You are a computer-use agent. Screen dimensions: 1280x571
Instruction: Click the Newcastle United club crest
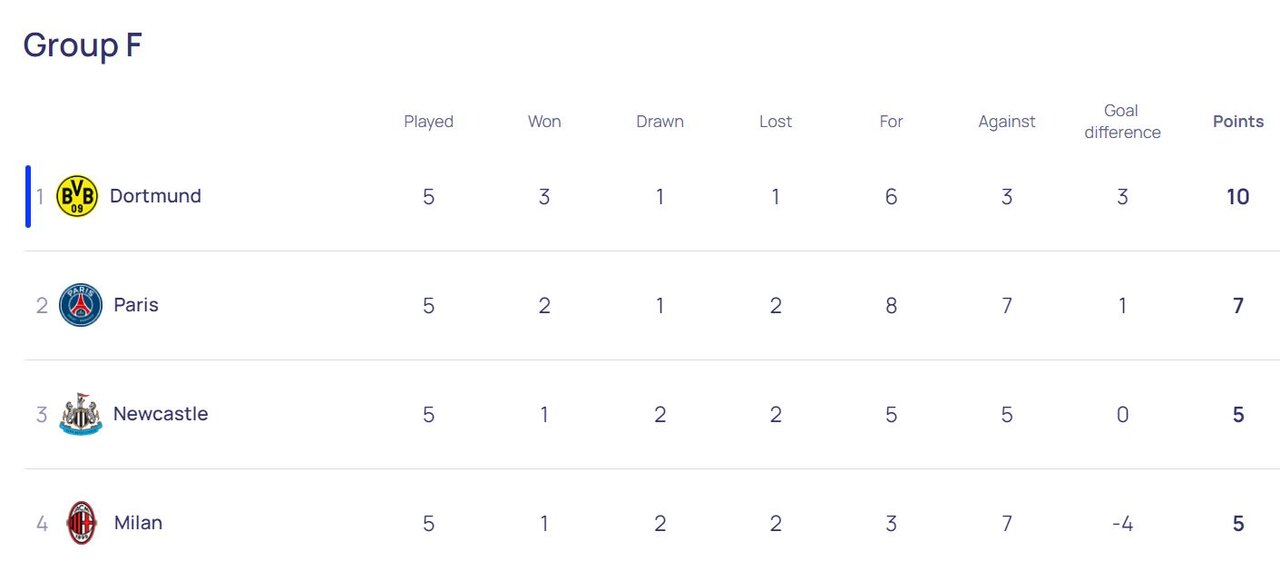(x=81, y=414)
